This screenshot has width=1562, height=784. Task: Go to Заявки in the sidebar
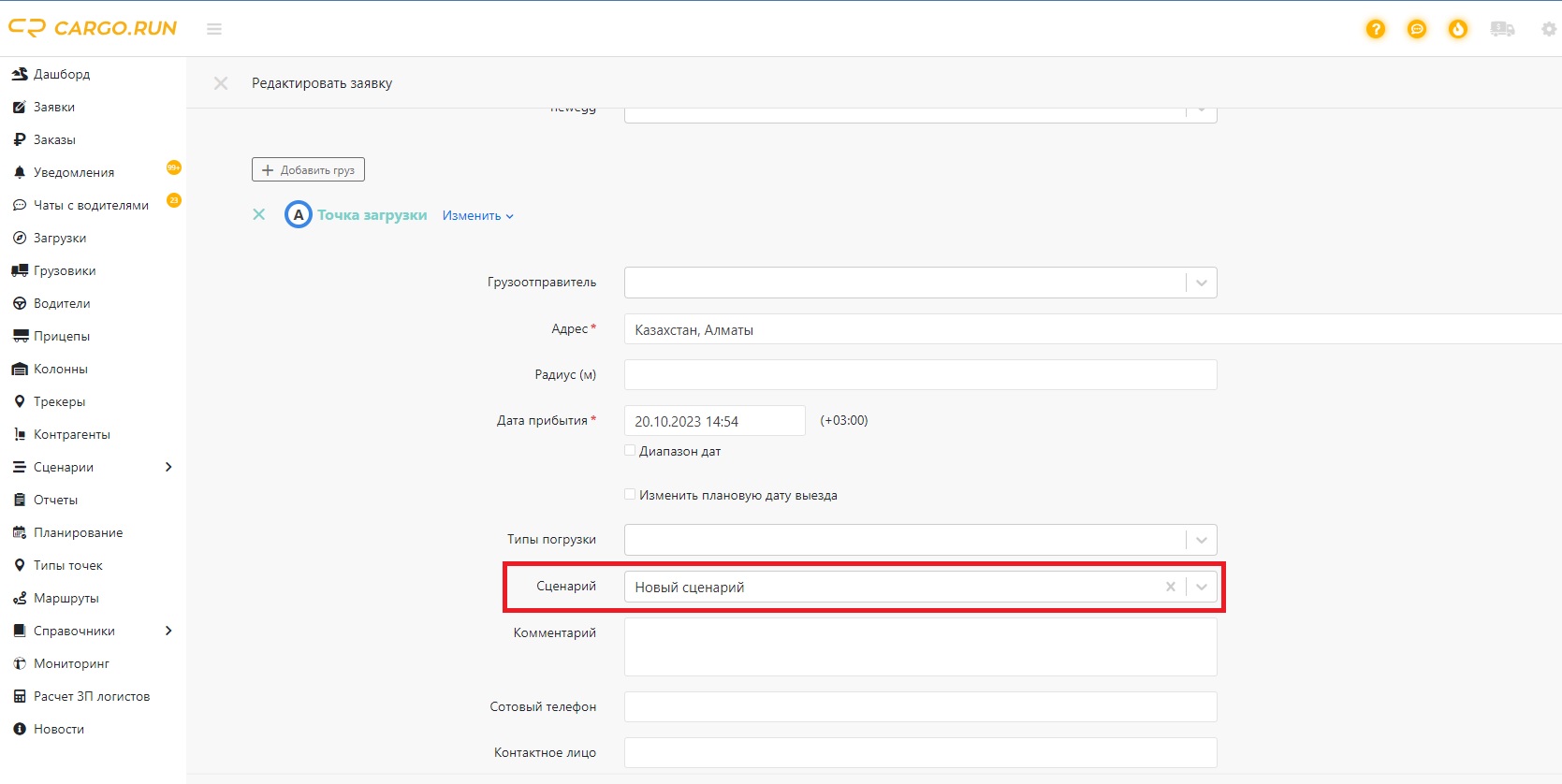pos(54,107)
